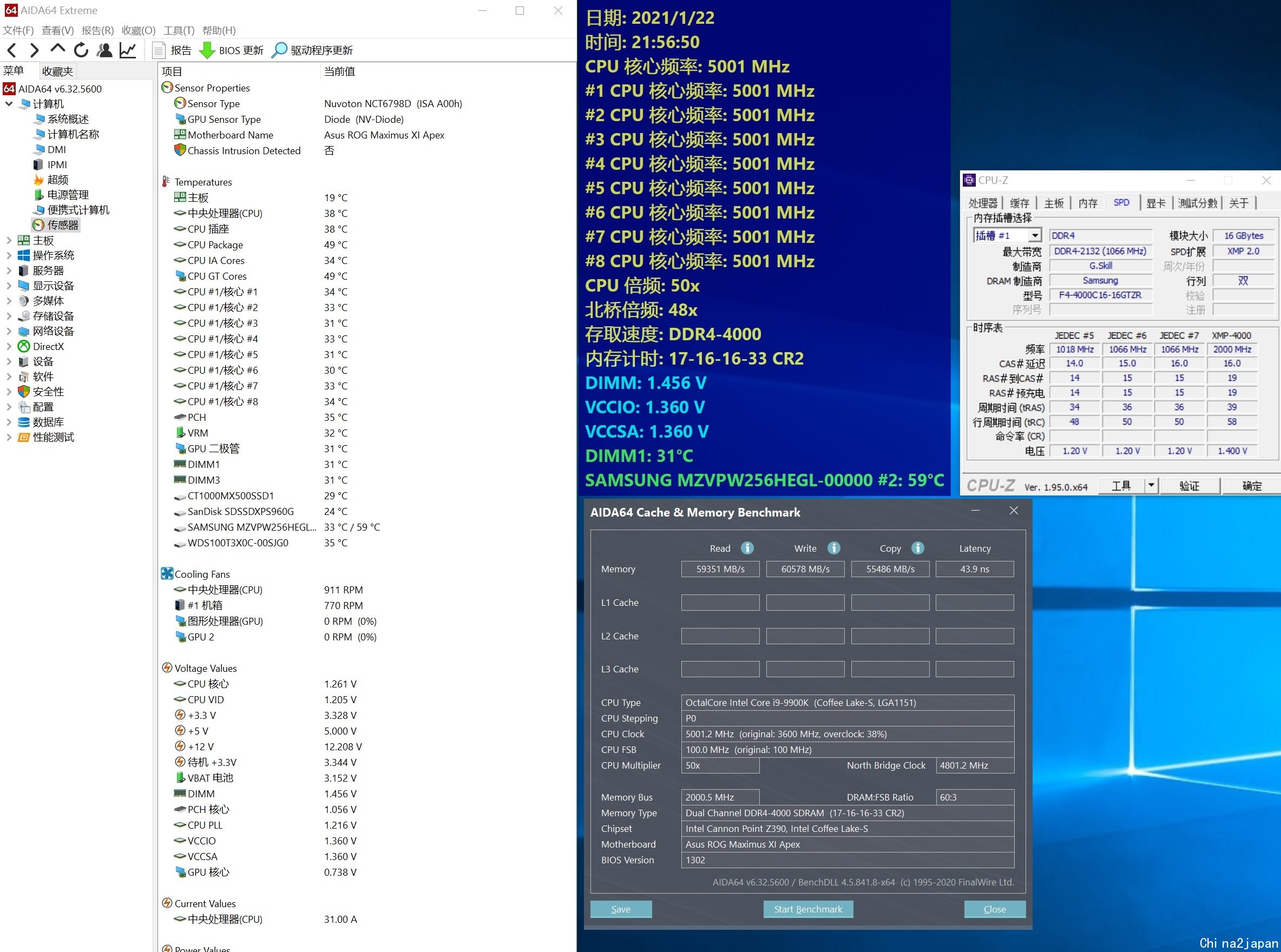Click CPU-Z 确定 OK button
The width and height of the screenshot is (1281, 952).
point(1252,486)
